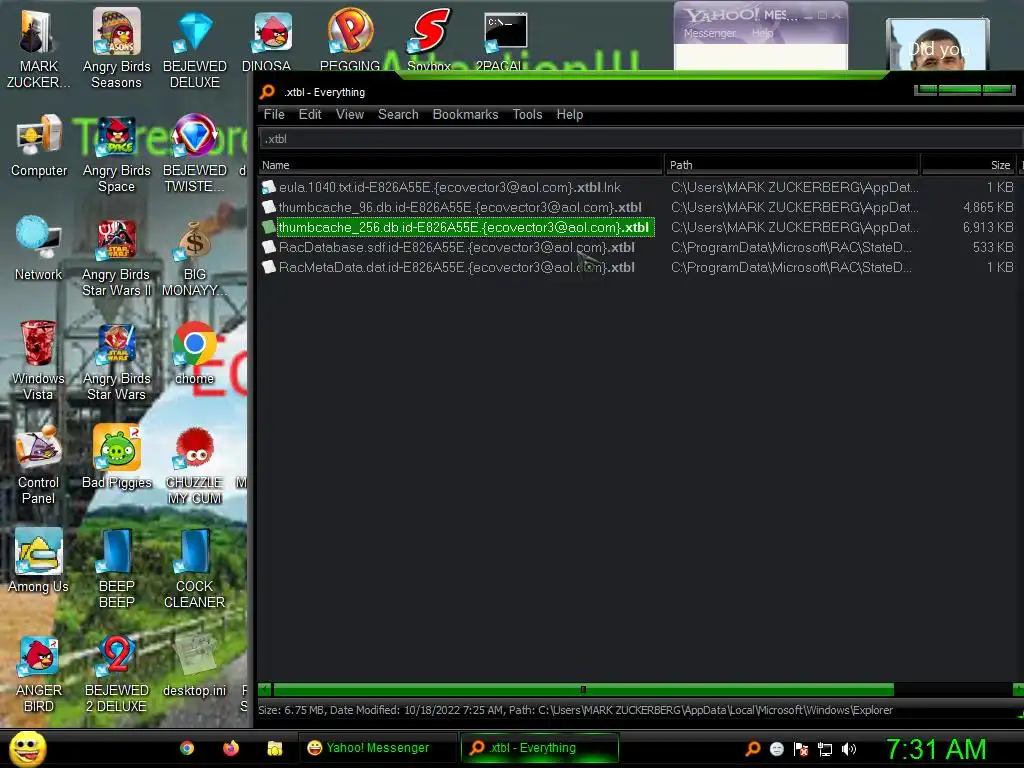Viewport: 1024px width, 768px height.
Task: Click the Everything search tray icon
Action: (x=752, y=749)
